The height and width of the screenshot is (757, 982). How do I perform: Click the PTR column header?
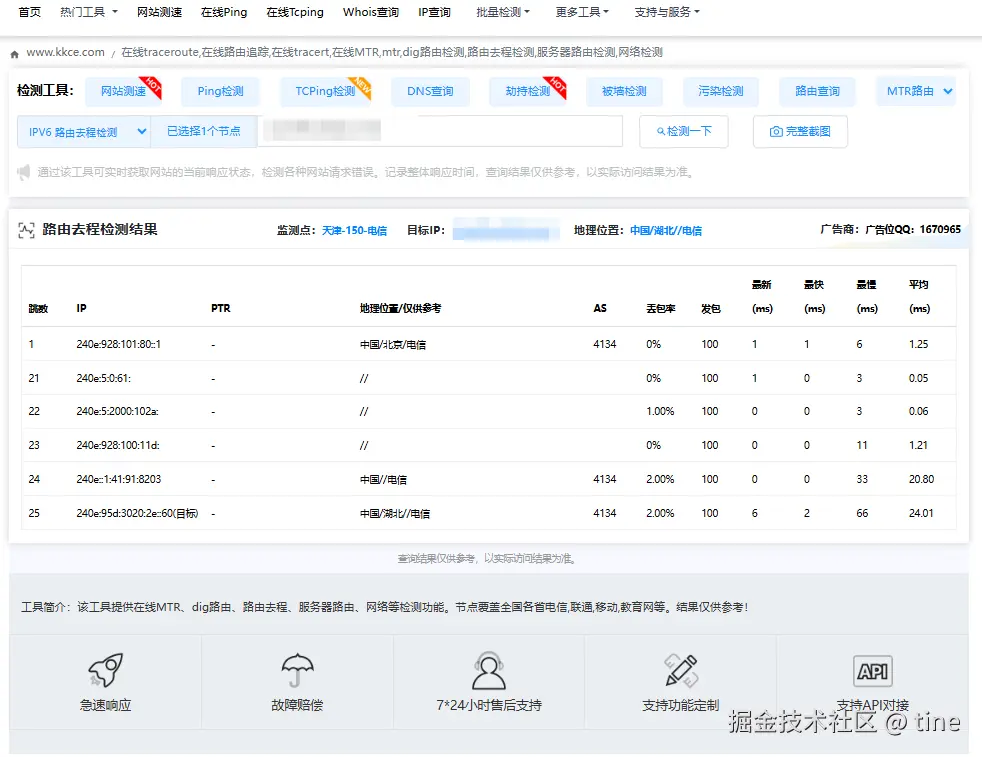tap(220, 309)
